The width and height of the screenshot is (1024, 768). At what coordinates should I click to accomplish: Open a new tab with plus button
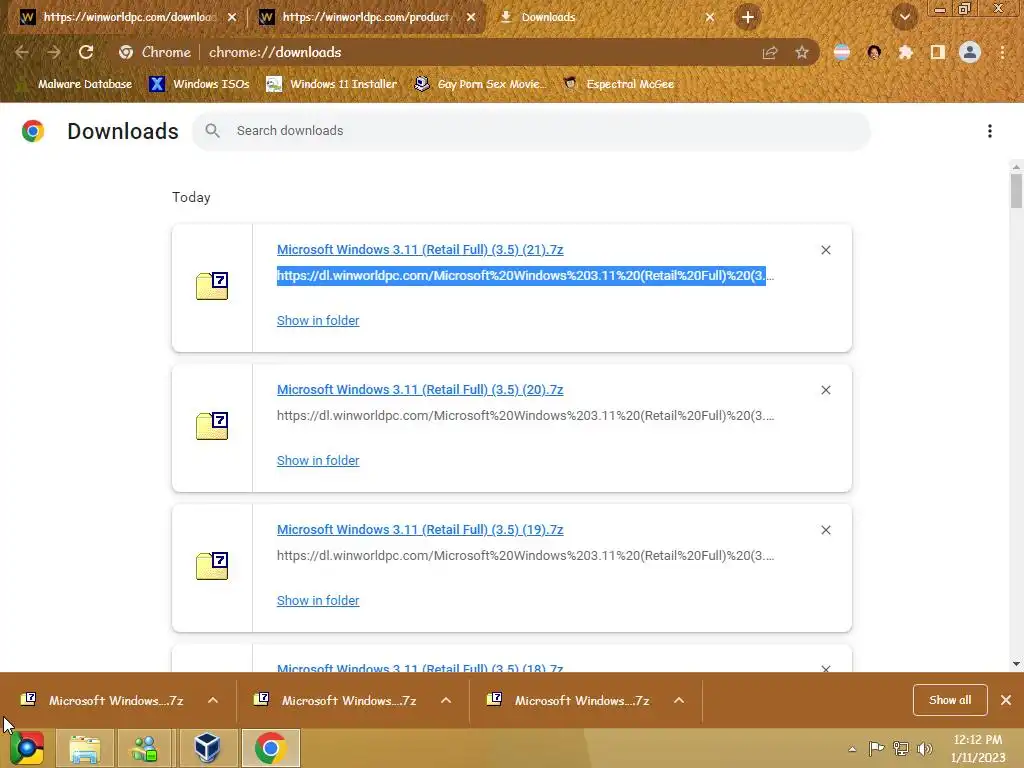(x=748, y=17)
